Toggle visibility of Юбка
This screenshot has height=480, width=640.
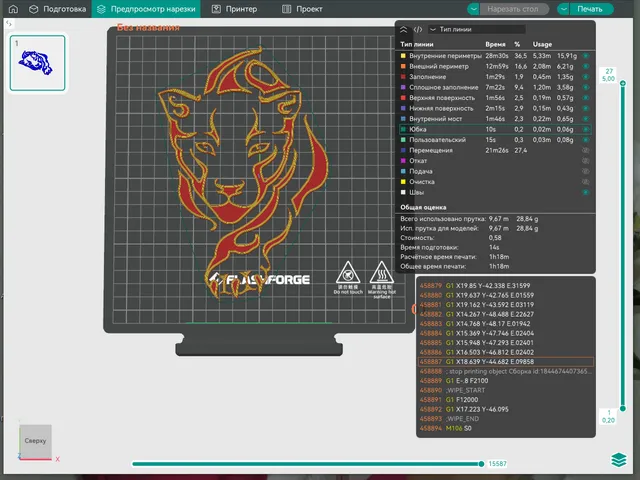tap(586, 129)
